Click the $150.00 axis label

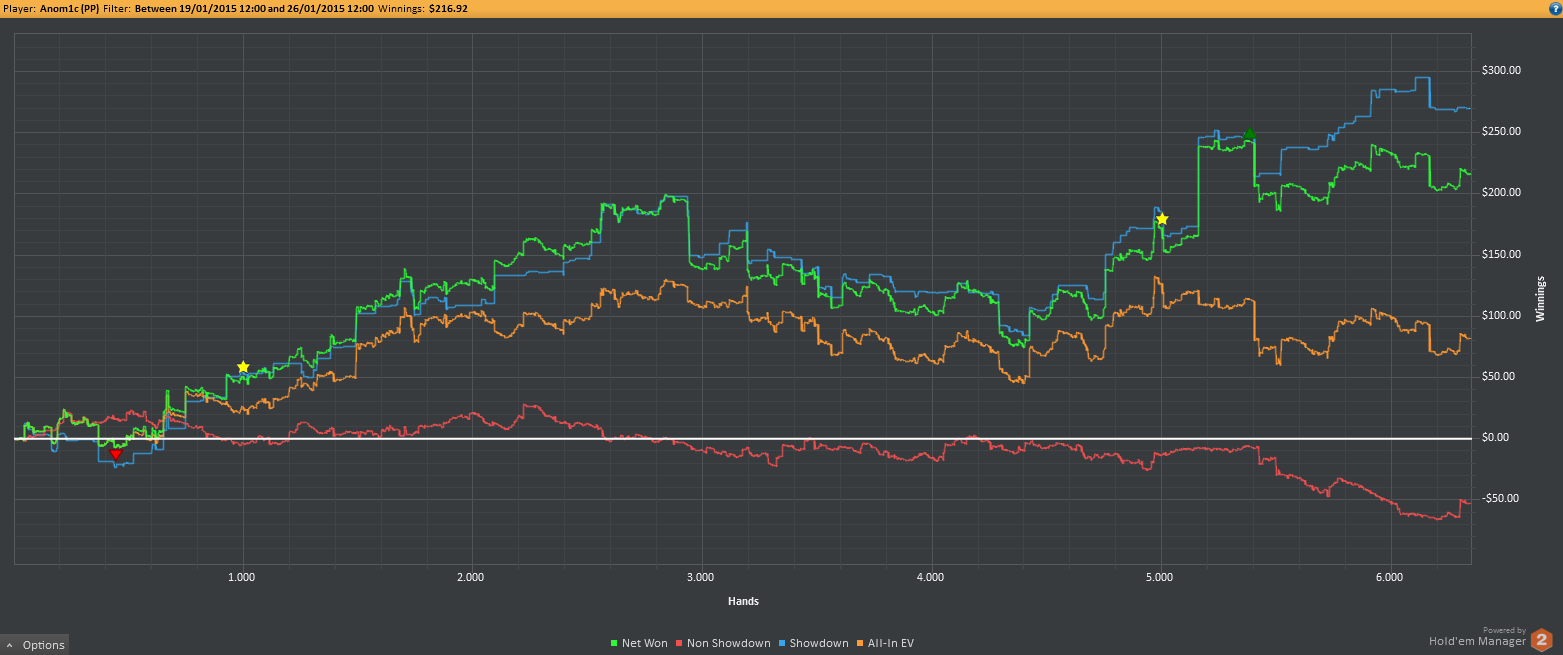(1501, 254)
